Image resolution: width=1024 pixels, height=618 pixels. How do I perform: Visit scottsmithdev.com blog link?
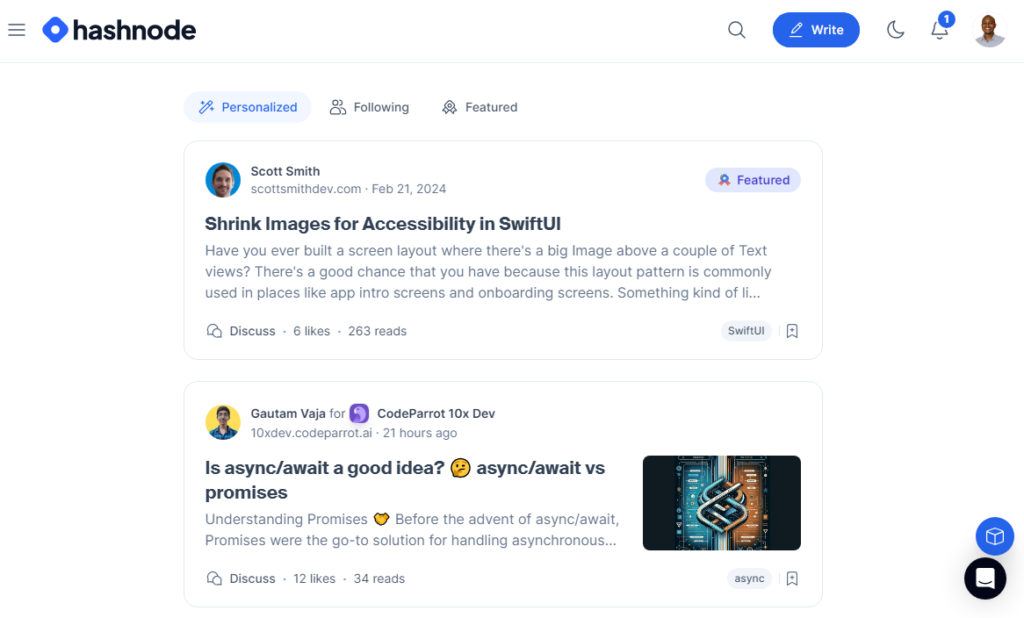(306, 189)
